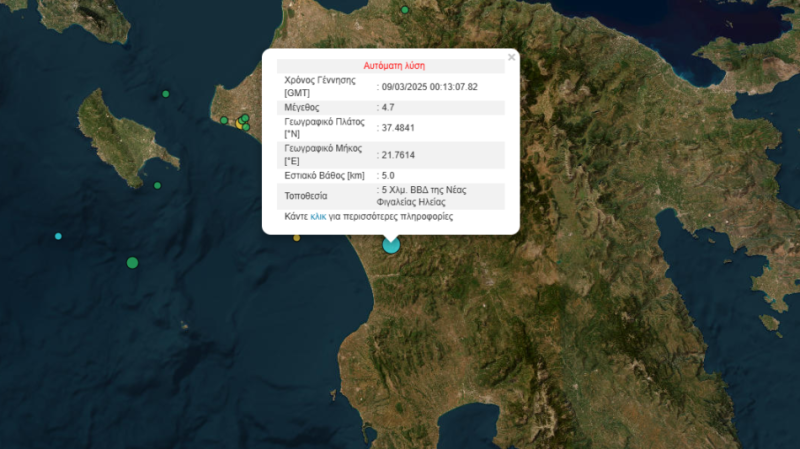Click the magnitude value 4.7
Image resolution: width=800 pixels, height=449 pixels.
[x=391, y=108]
